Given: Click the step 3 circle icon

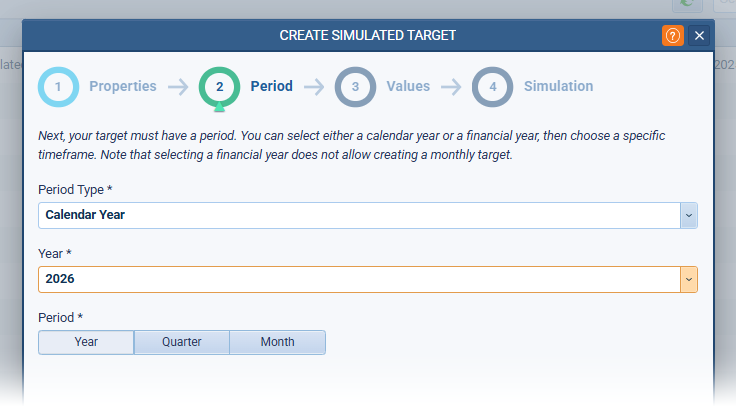Looking at the screenshot, I should (355, 87).
